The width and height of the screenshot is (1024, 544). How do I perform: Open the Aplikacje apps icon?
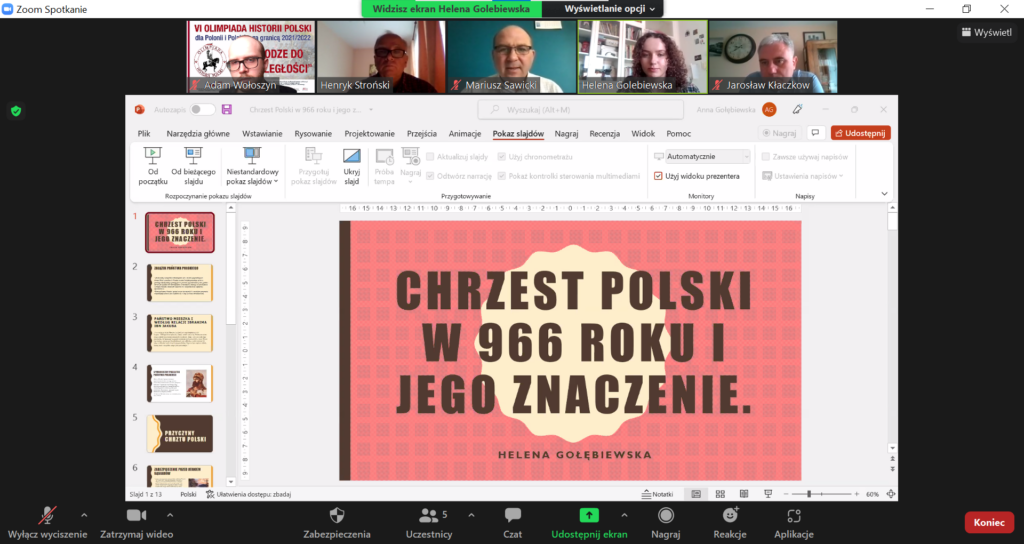(793, 515)
